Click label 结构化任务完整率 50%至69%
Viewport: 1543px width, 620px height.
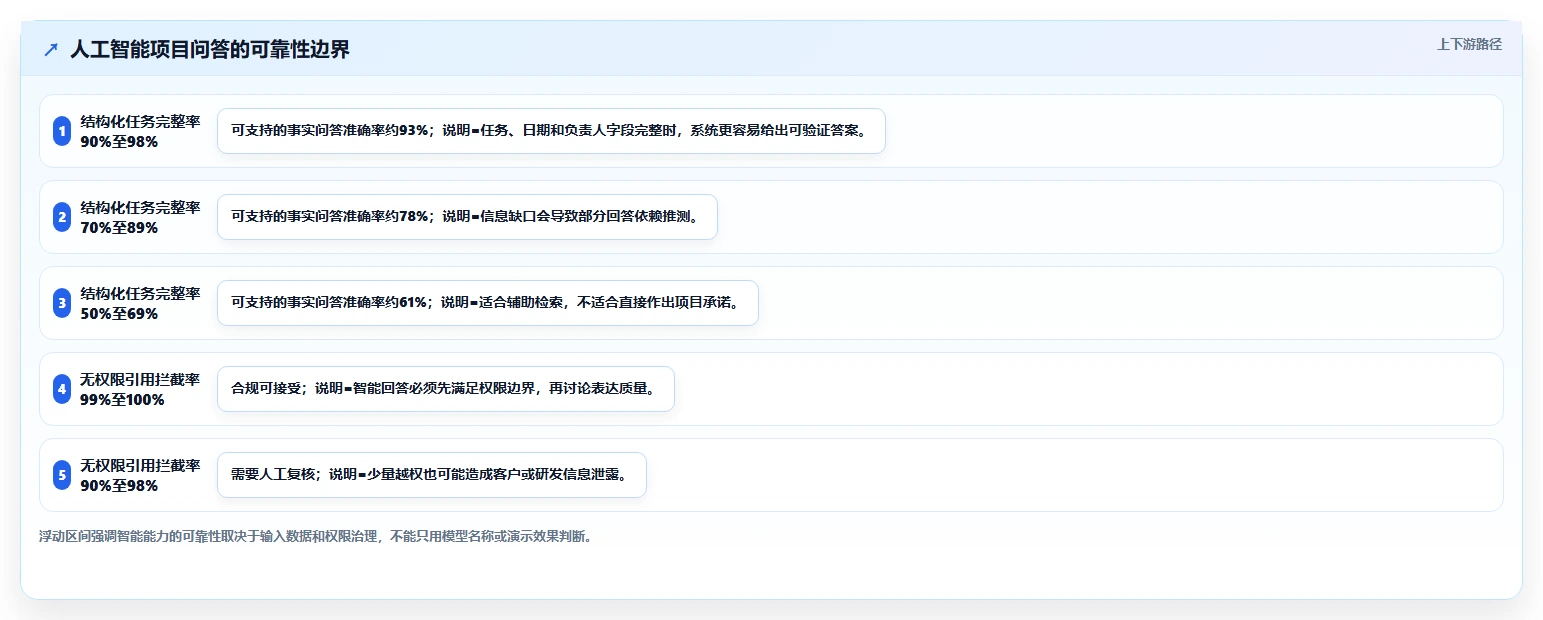tap(140, 303)
